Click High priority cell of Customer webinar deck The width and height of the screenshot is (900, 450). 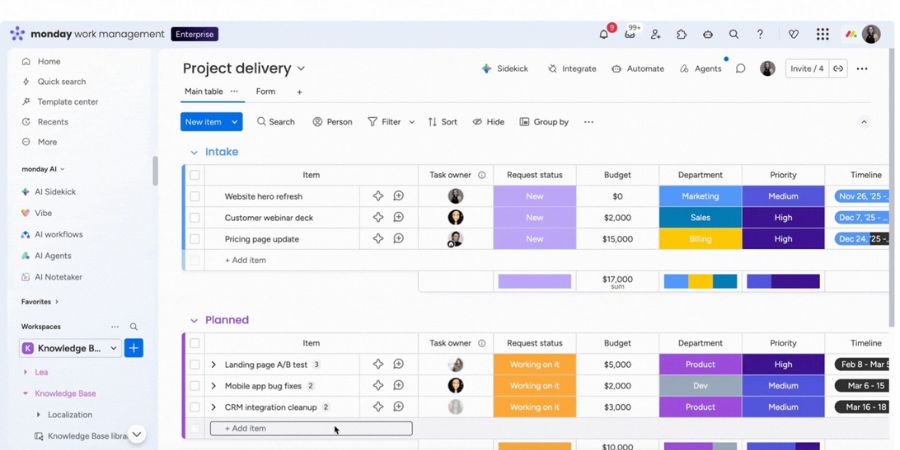pos(783,218)
